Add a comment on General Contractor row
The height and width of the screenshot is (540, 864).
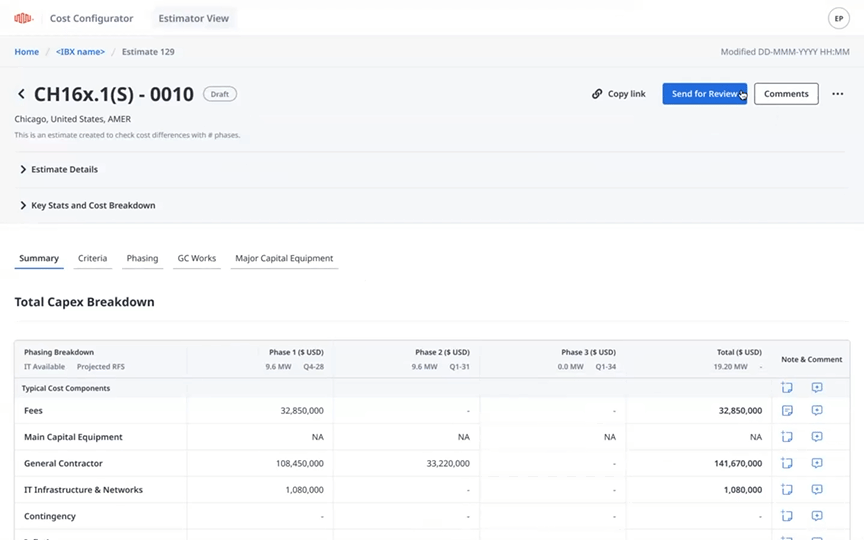(817, 463)
